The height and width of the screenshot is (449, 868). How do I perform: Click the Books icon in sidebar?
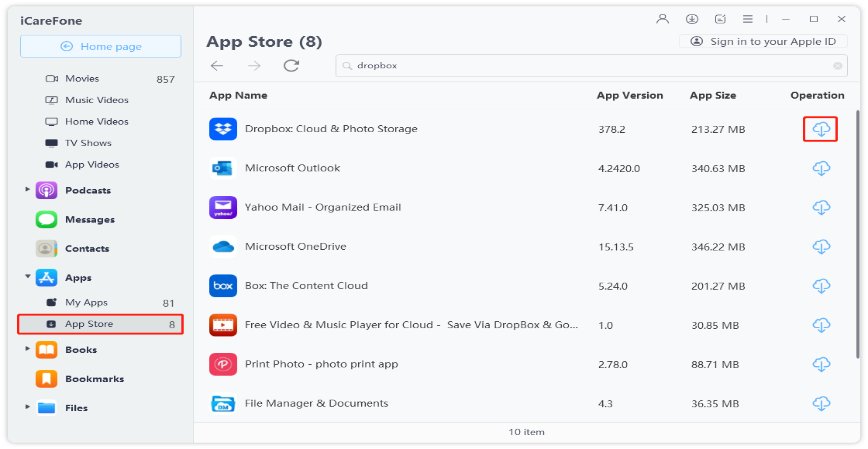pos(46,349)
